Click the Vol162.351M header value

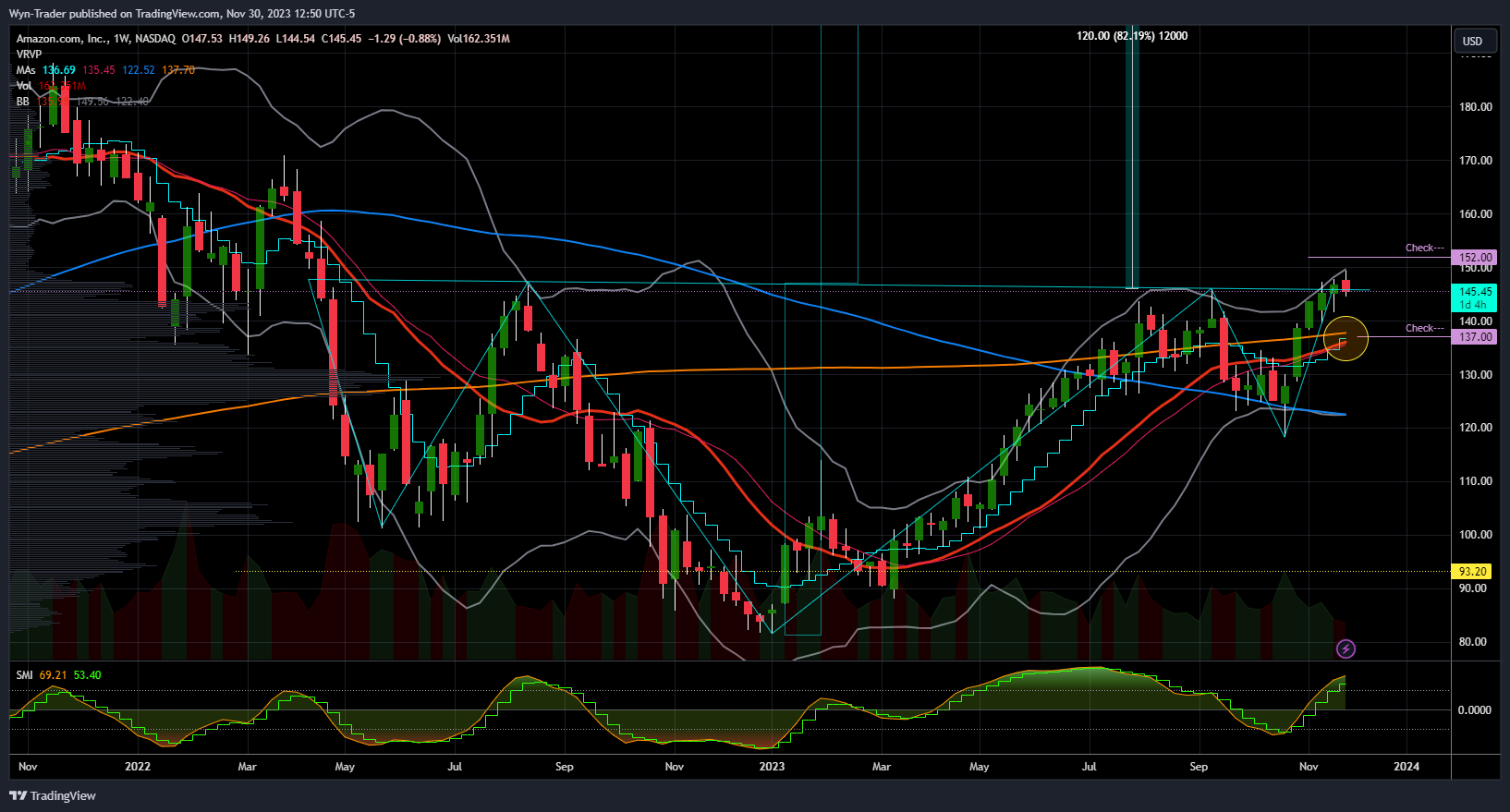pyautogui.click(x=479, y=39)
